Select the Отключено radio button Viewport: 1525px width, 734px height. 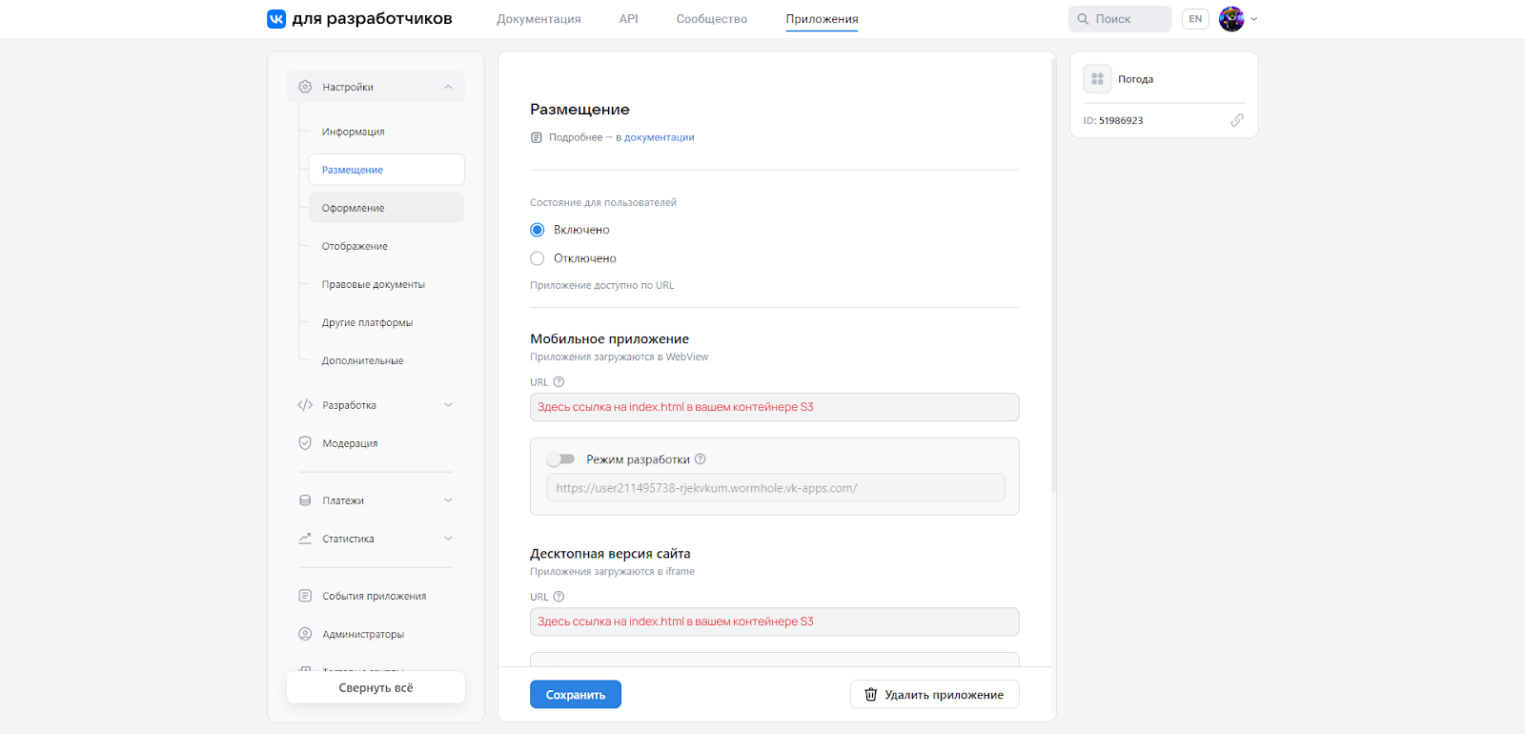[537, 258]
